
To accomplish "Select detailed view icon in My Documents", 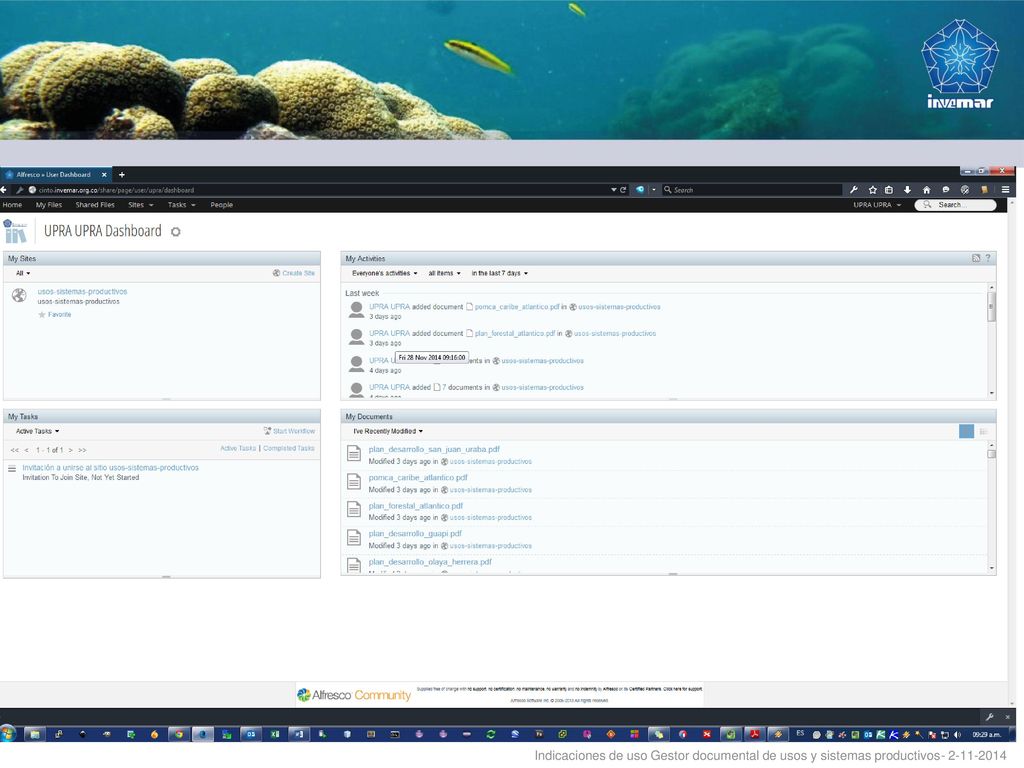I will (x=983, y=431).
